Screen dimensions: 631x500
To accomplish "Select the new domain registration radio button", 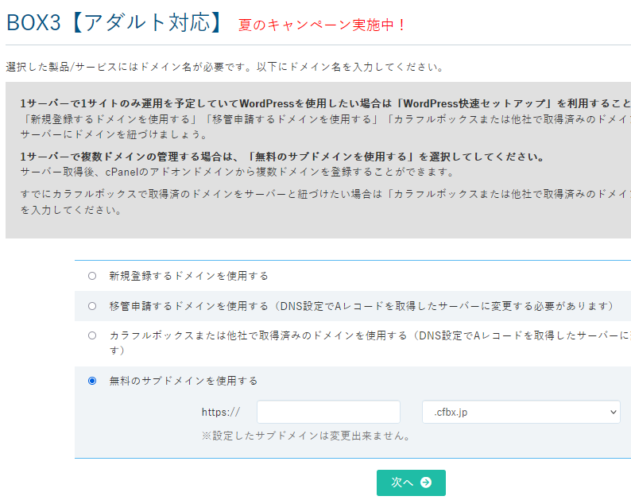I will (93, 275).
